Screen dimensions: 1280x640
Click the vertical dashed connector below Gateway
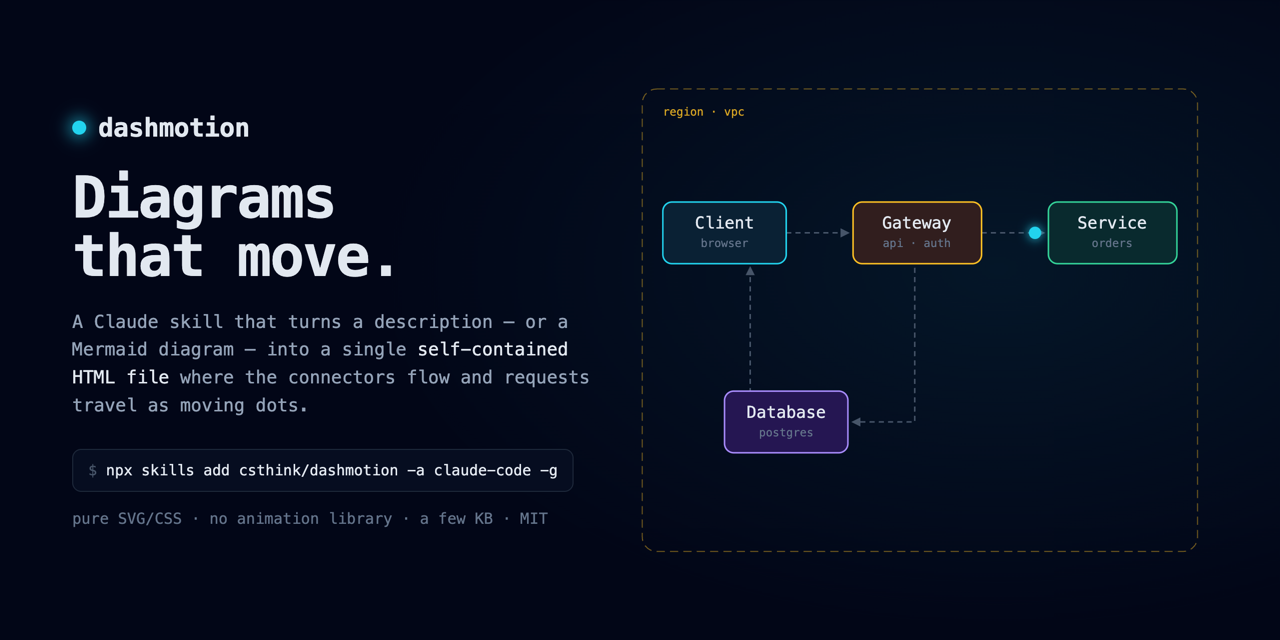[915, 342]
